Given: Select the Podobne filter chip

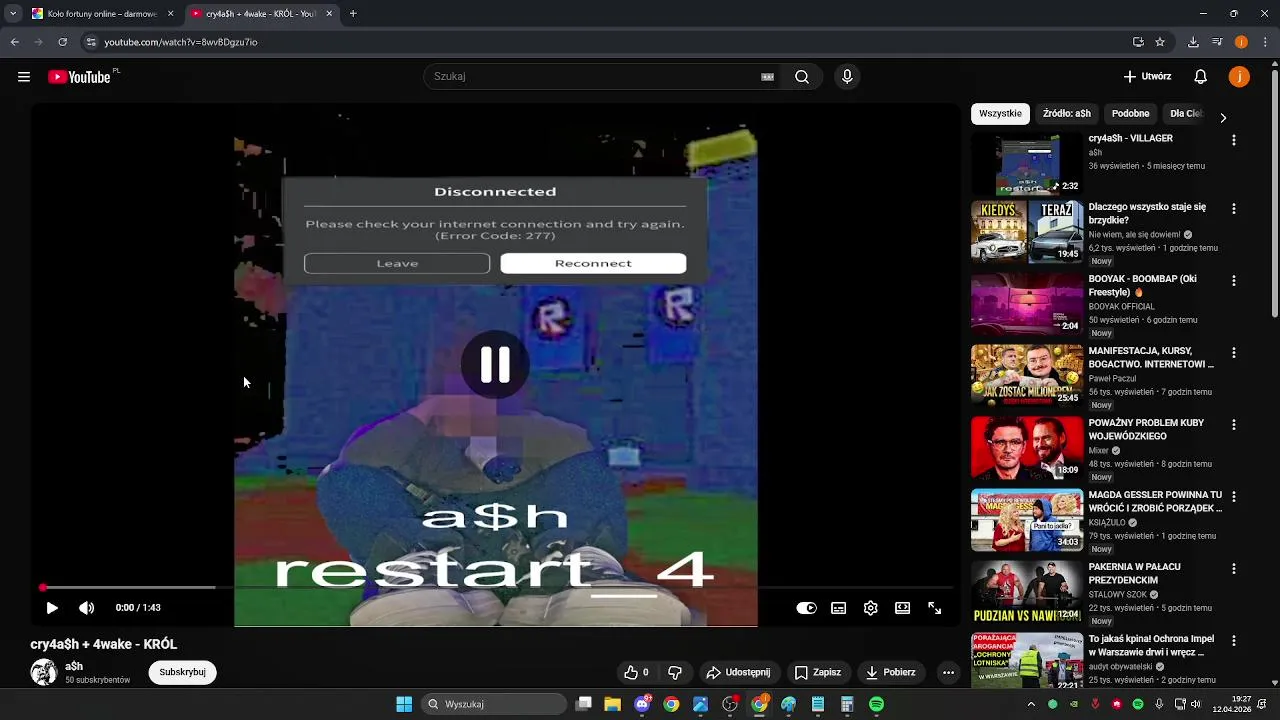Looking at the screenshot, I should point(1130,114).
